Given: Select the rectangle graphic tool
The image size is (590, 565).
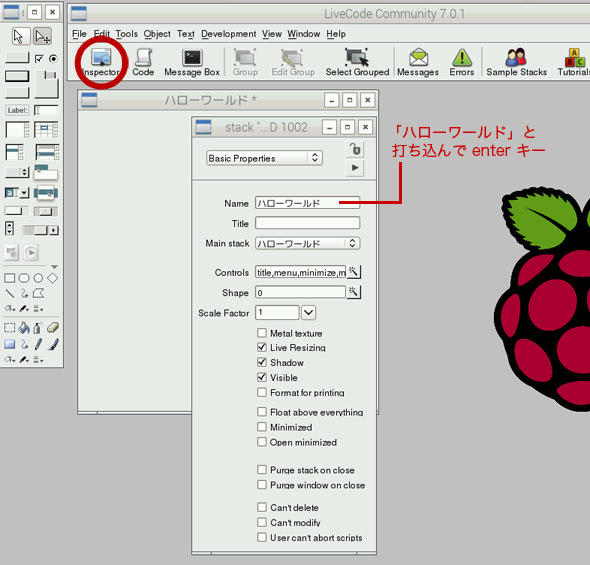Looking at the screenshot, I should click(x=10, y=278).
